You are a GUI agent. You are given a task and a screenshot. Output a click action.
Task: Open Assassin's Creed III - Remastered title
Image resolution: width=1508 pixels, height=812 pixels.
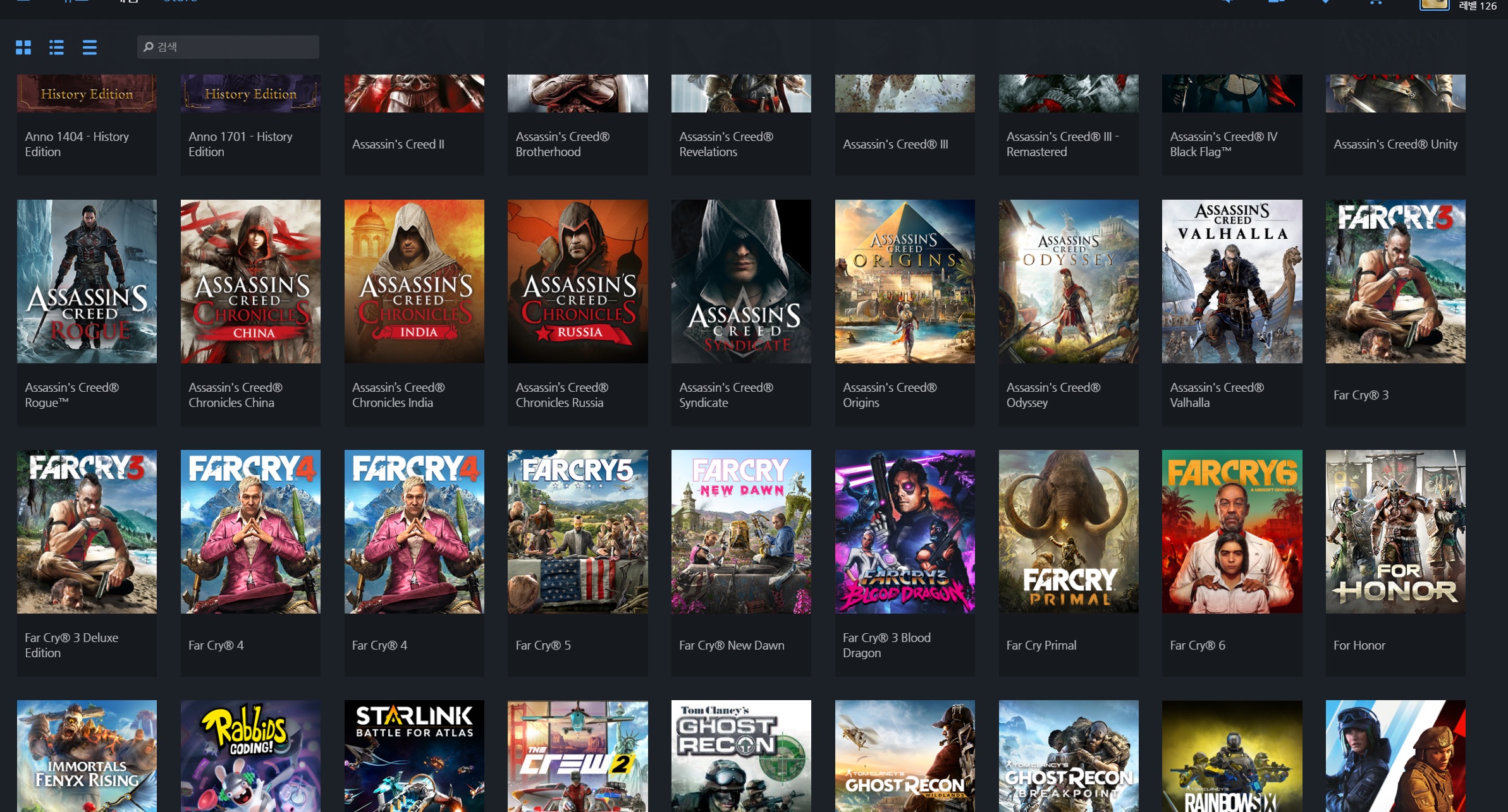pyautogui.click(x=1063, y=144)
